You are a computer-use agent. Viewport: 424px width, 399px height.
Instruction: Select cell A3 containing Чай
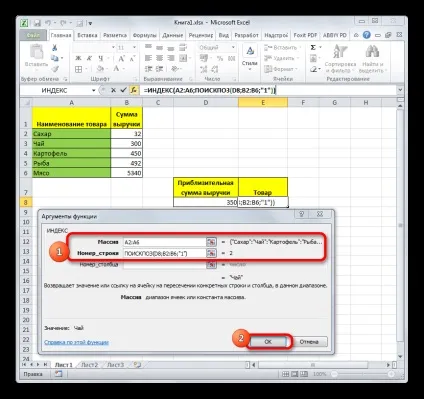[x=71, y=144]
